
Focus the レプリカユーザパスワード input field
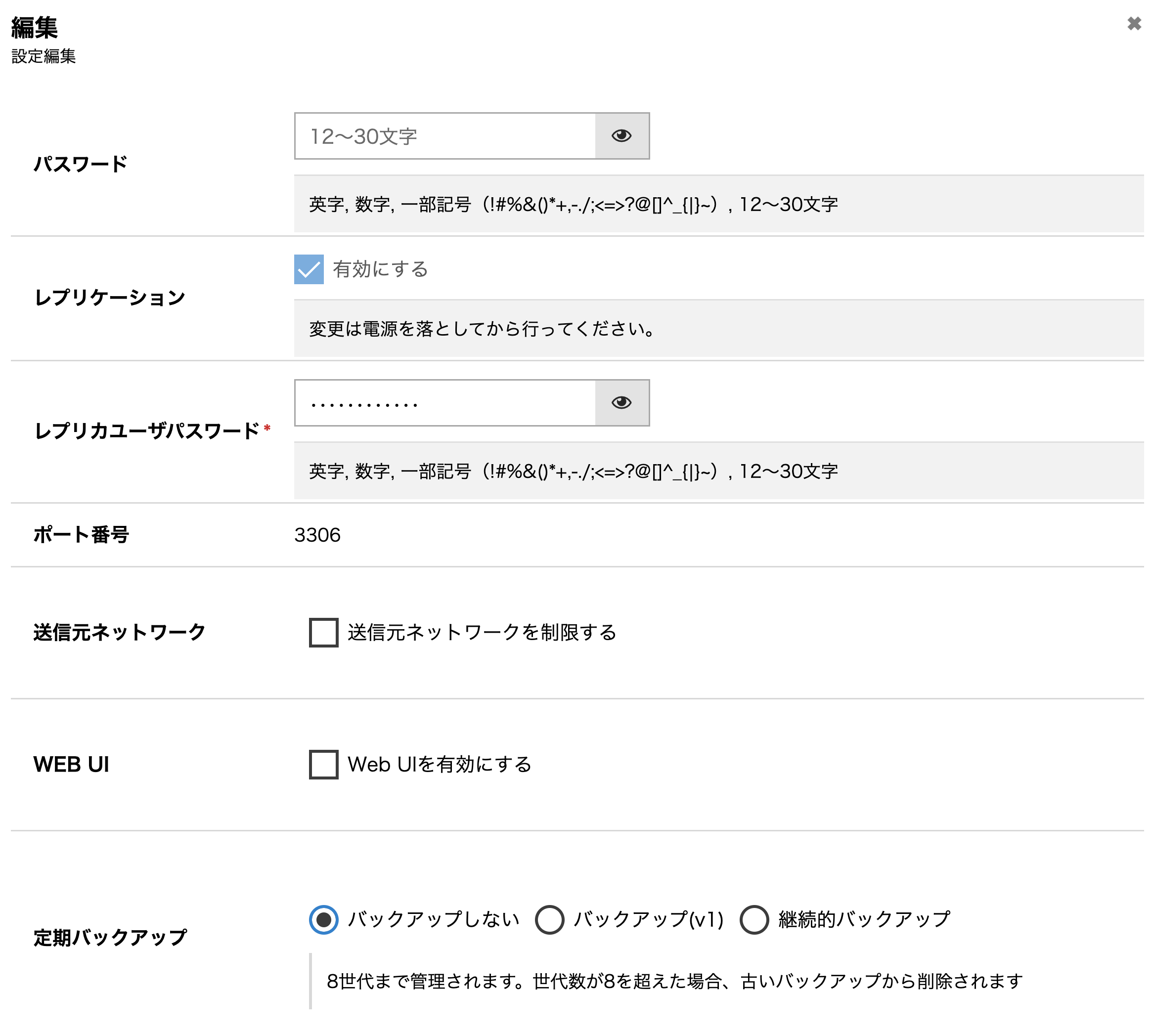pyautogui.click(x=444, y=403)
